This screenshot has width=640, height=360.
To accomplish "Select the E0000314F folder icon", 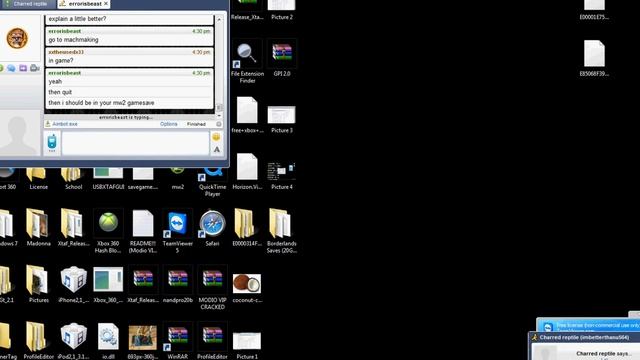I will click(x=247, y=228).
